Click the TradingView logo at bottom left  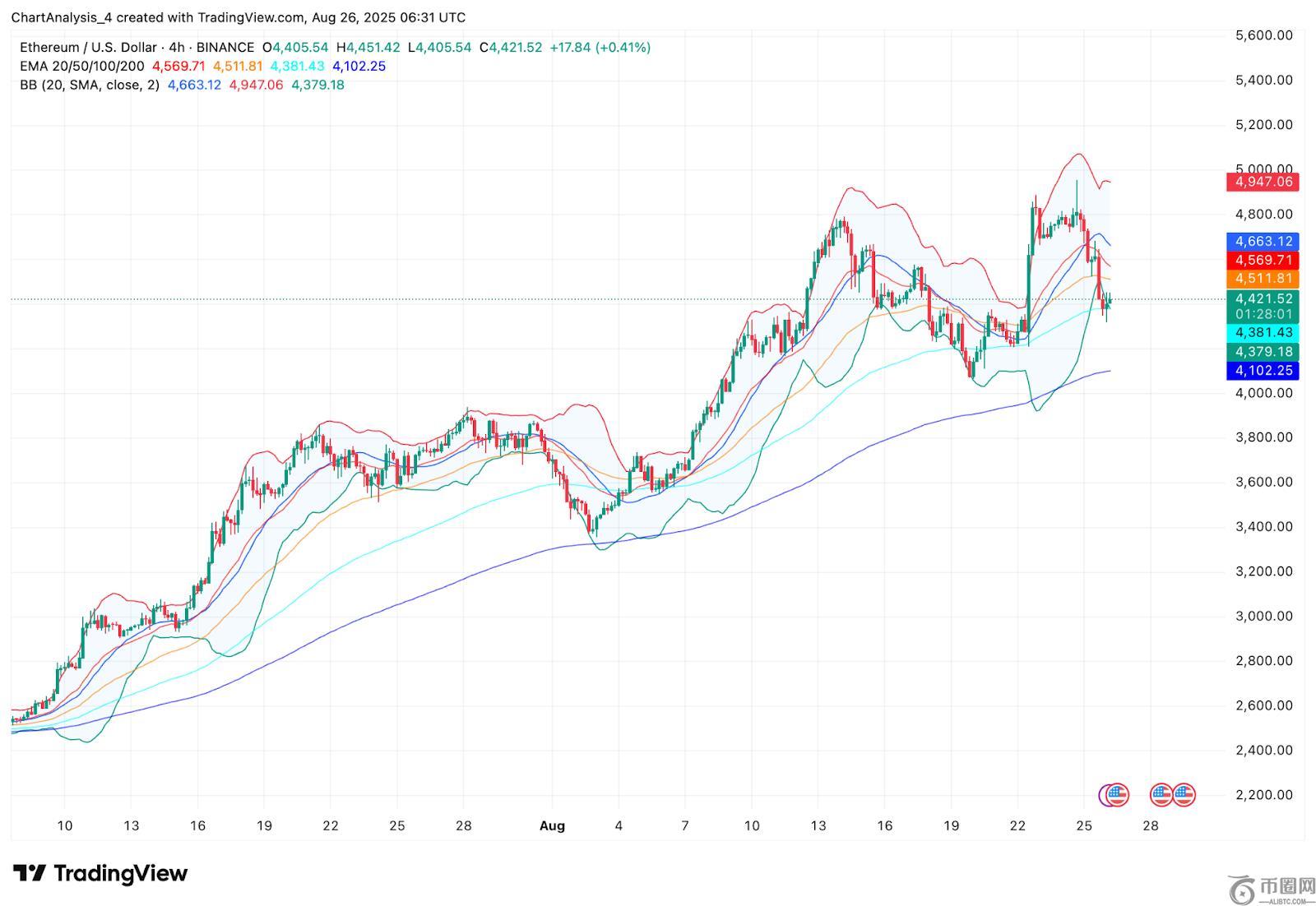coord(100,873)
